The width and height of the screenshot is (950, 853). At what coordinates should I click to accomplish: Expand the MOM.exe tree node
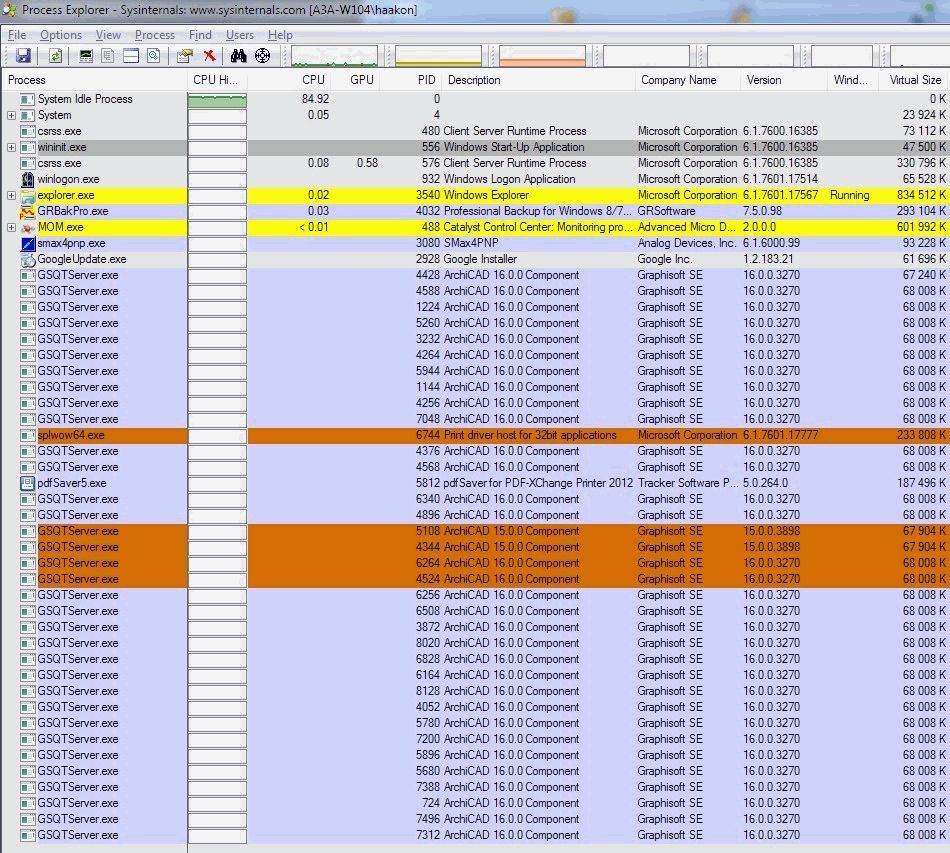tap(11, 227)
